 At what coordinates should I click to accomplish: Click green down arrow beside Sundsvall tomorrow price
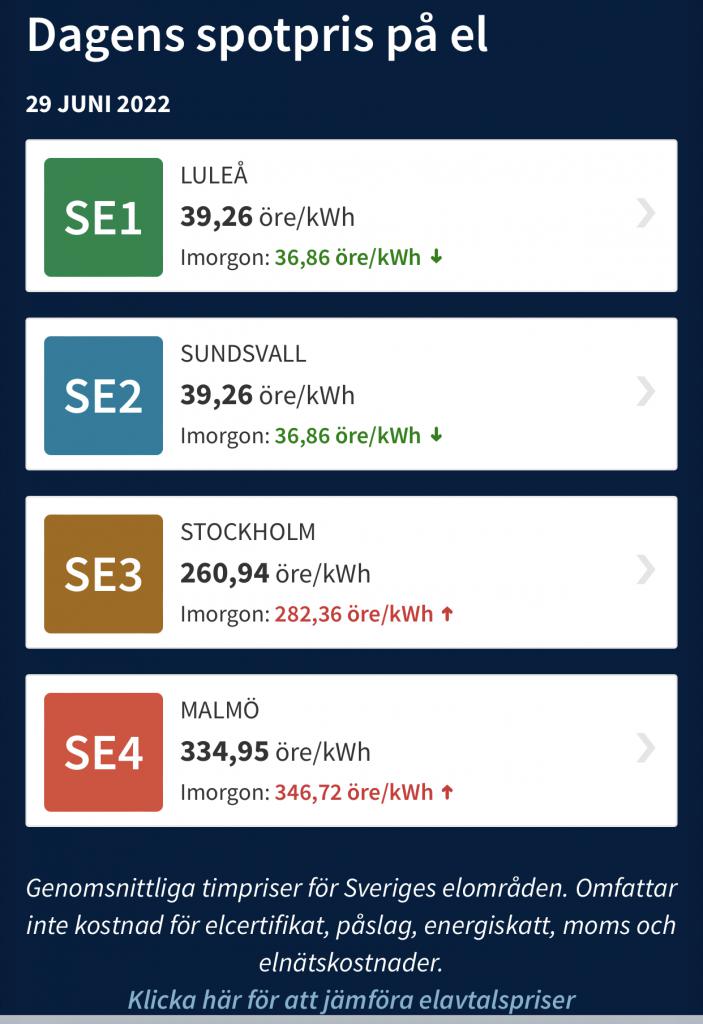pos(436,436)
